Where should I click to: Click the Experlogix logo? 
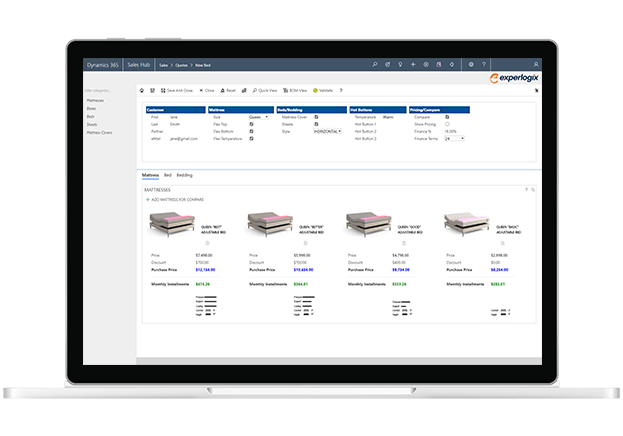click(514, 78)
